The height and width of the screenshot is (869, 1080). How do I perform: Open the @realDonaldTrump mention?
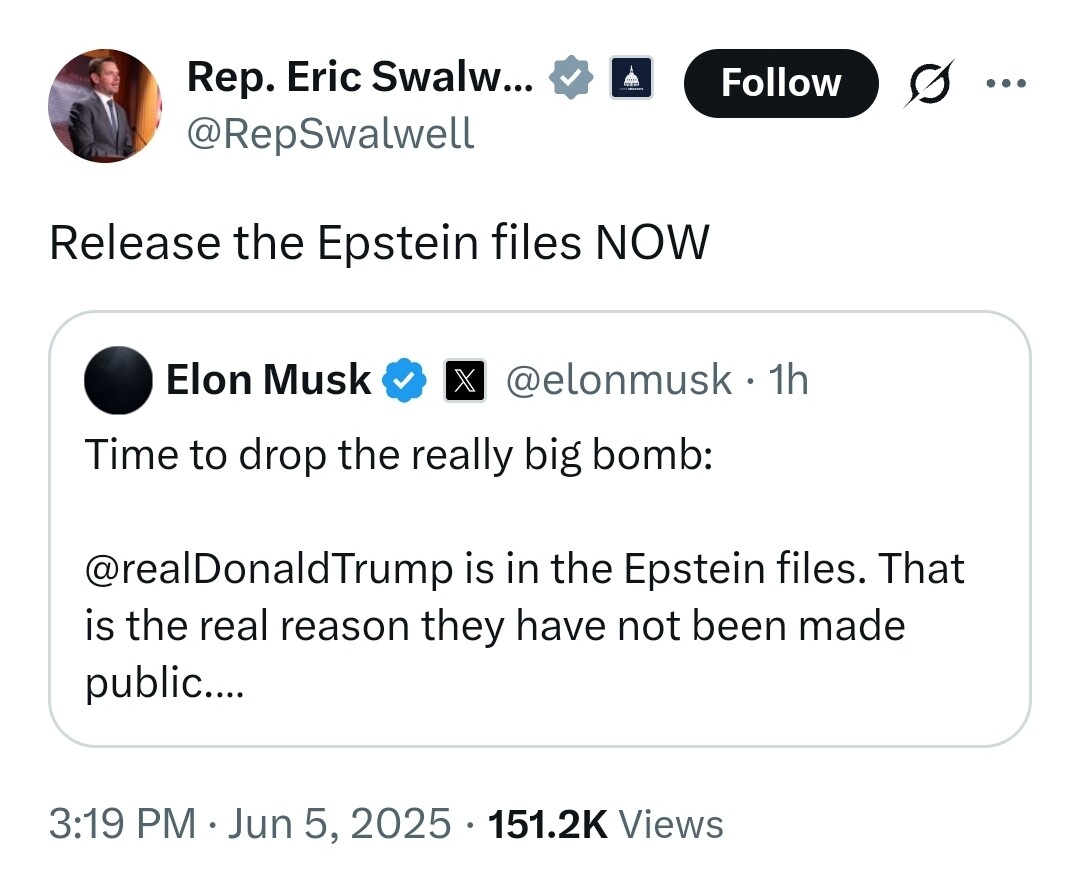(268, 569)
